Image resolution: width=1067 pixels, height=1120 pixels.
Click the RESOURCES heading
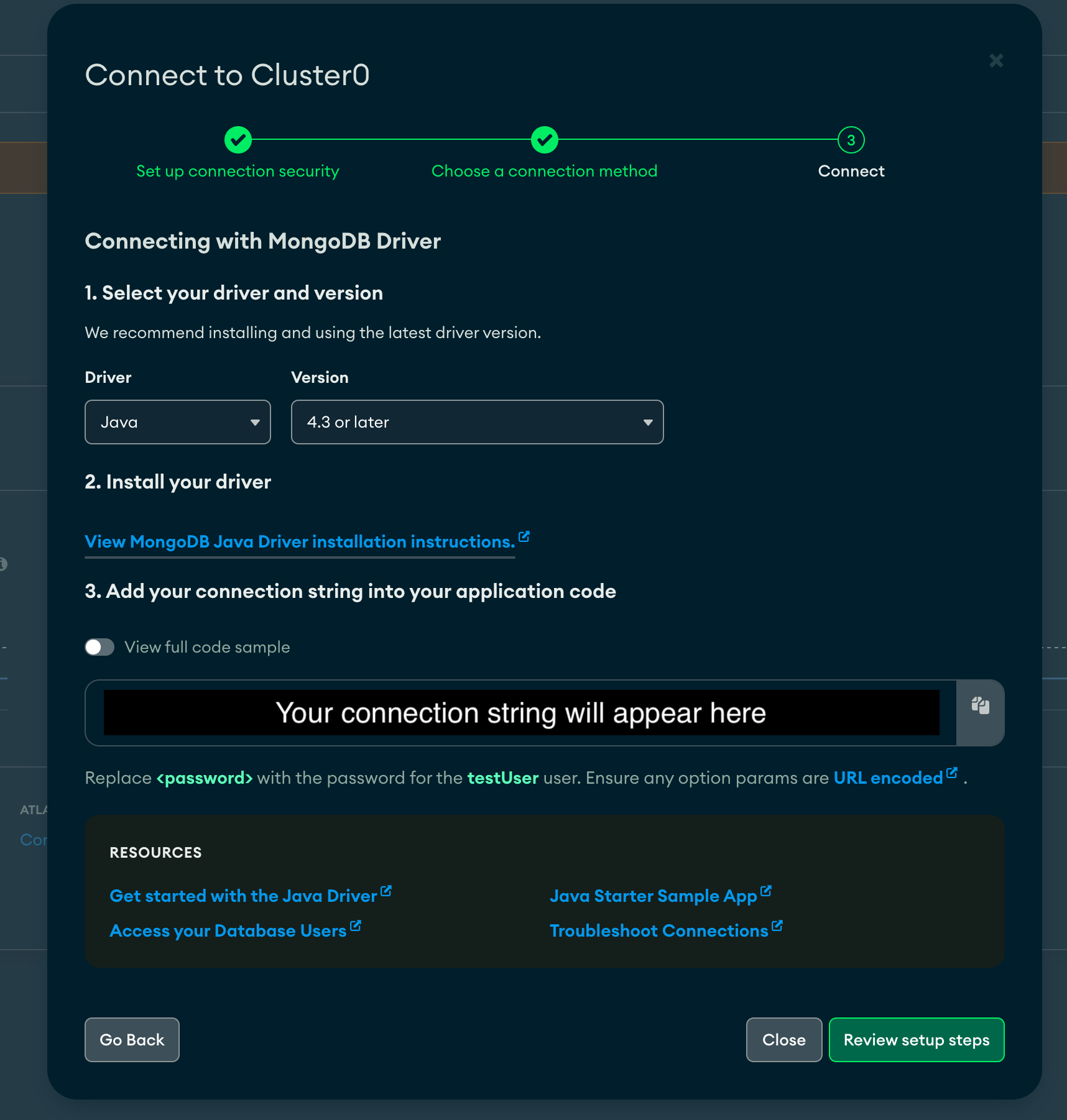tap(156, 853)
